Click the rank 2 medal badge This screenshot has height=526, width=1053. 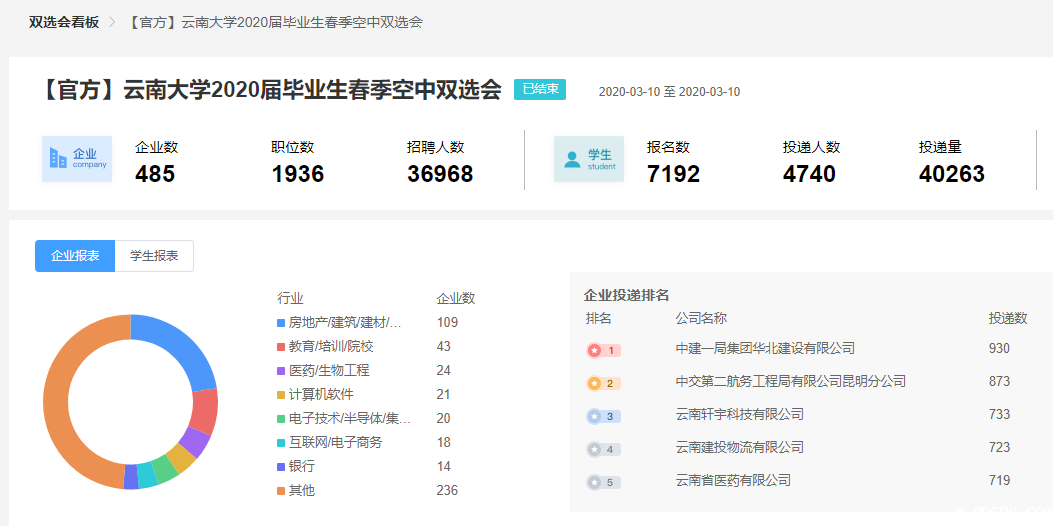click(603, 383)
